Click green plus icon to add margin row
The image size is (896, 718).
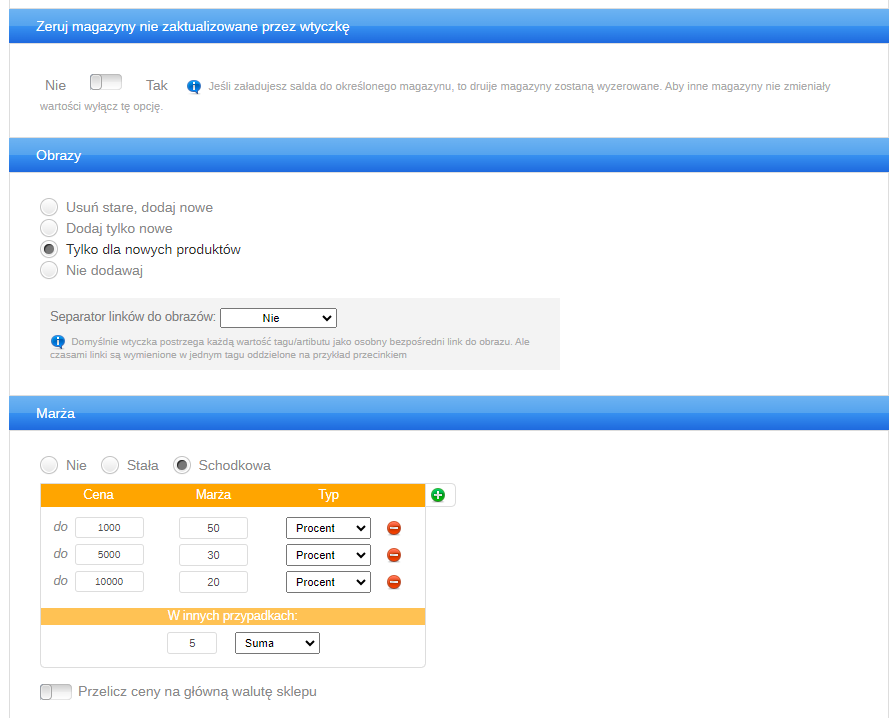(438, 495)
